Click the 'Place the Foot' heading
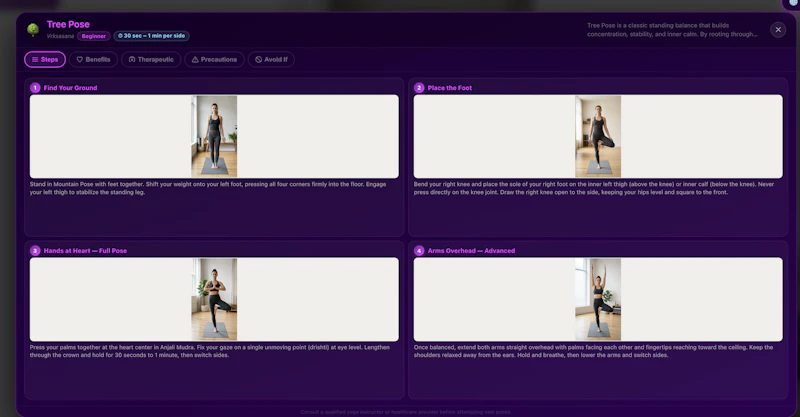The height and width of the screenshot is (417, 800). point(449,88)
